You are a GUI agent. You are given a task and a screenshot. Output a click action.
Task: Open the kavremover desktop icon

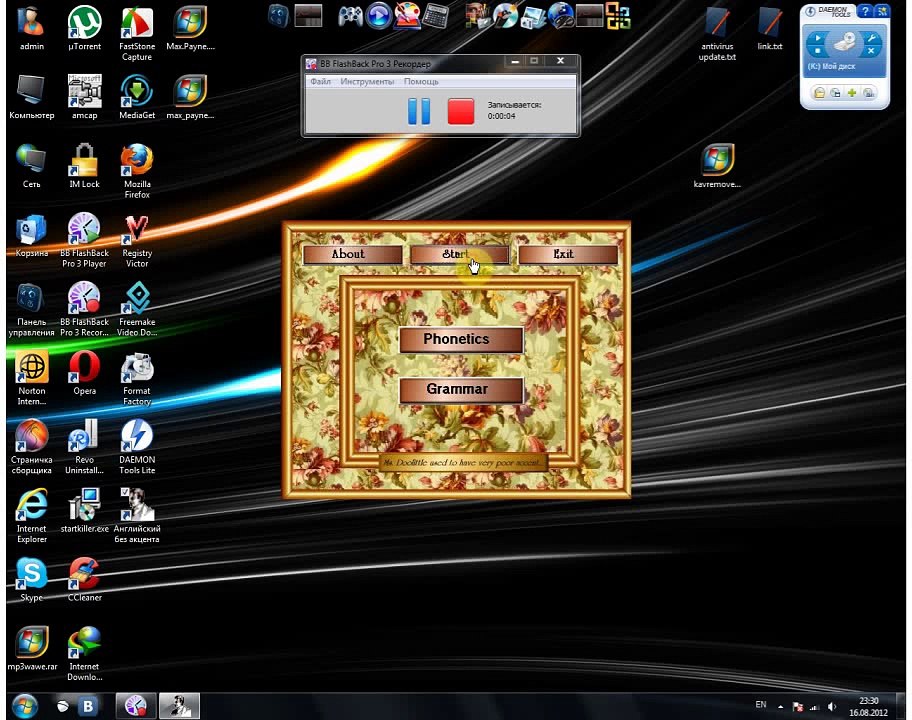click(x=717, y=165)
